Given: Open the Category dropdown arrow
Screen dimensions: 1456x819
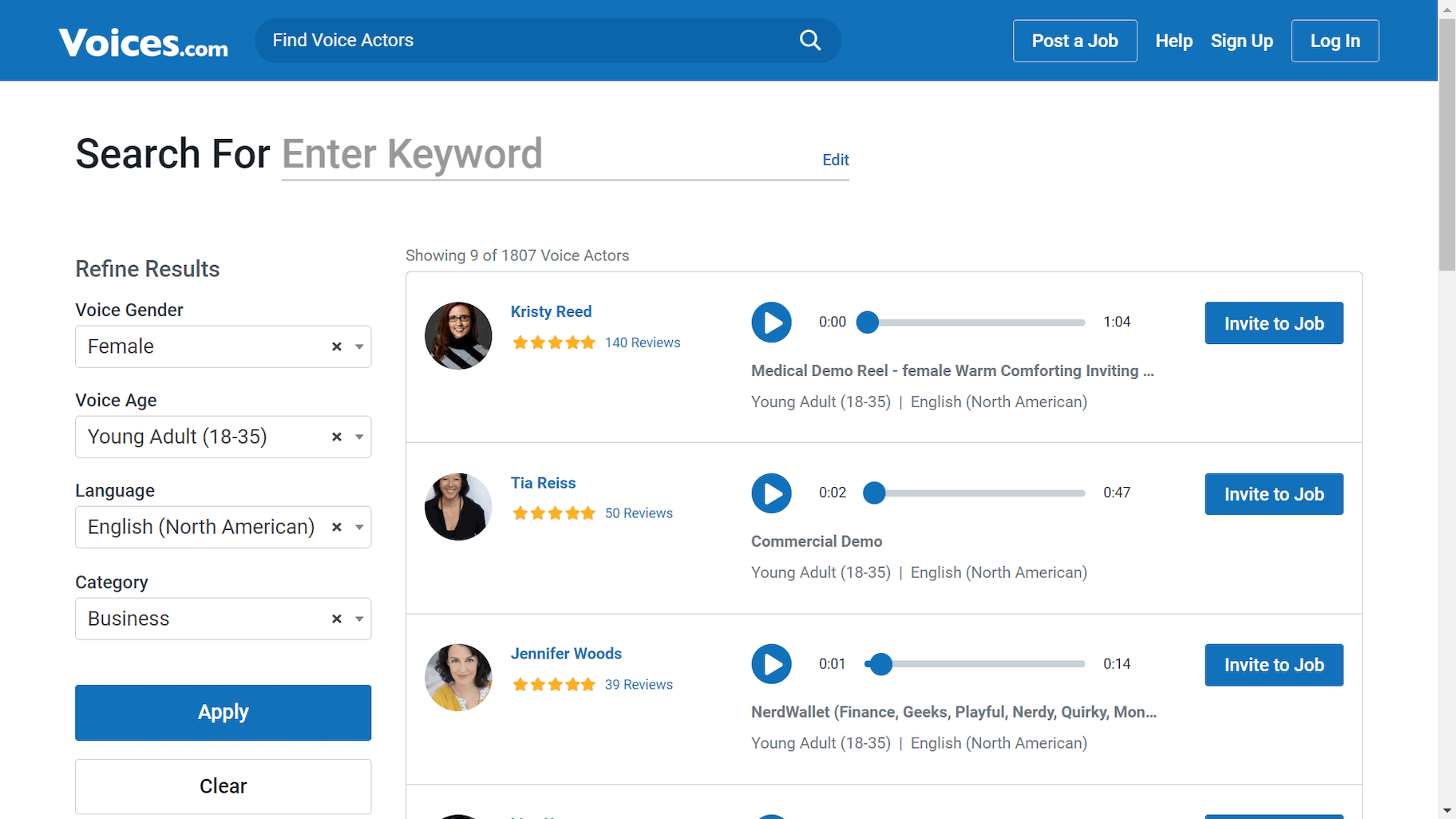Looking at the screenshot, I should (359, 619).
